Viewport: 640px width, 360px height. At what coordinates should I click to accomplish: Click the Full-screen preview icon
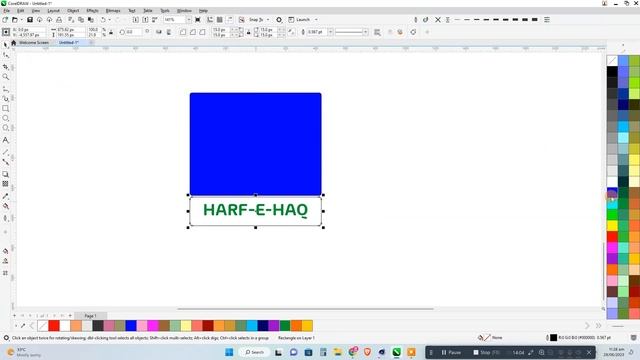pyautogui.click(x=198, y=20)
